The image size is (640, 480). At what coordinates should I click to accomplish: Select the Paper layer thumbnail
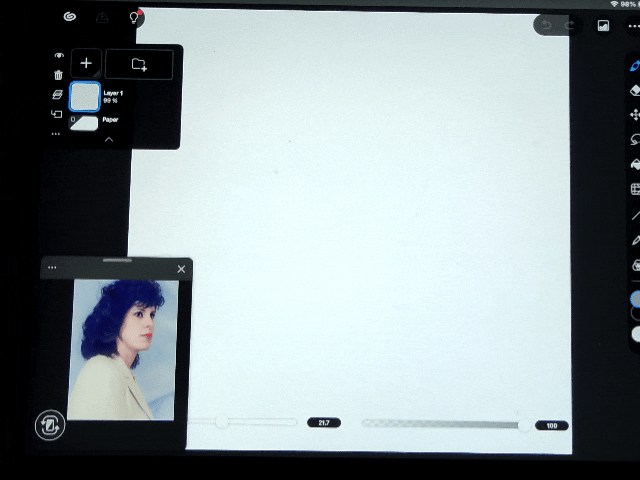(84, 123)
